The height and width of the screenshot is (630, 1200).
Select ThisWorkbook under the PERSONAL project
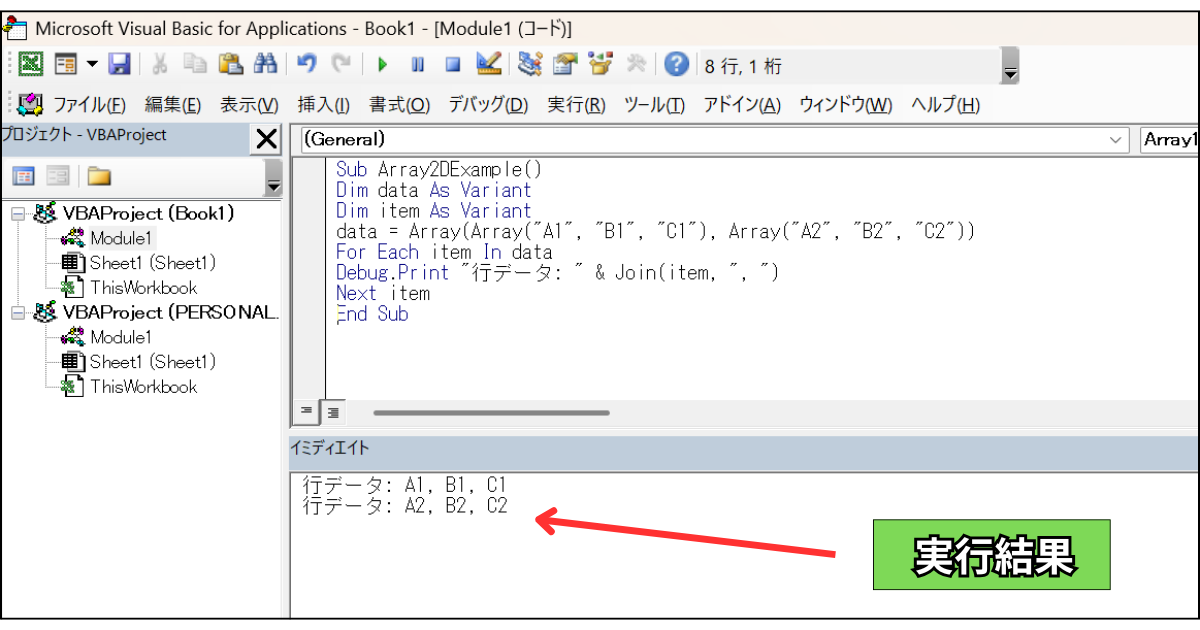[144, 387]
